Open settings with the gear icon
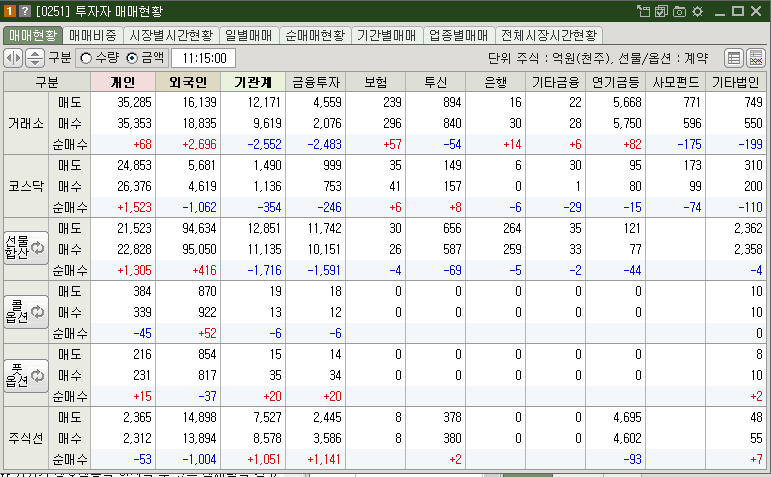 (697, 11)
